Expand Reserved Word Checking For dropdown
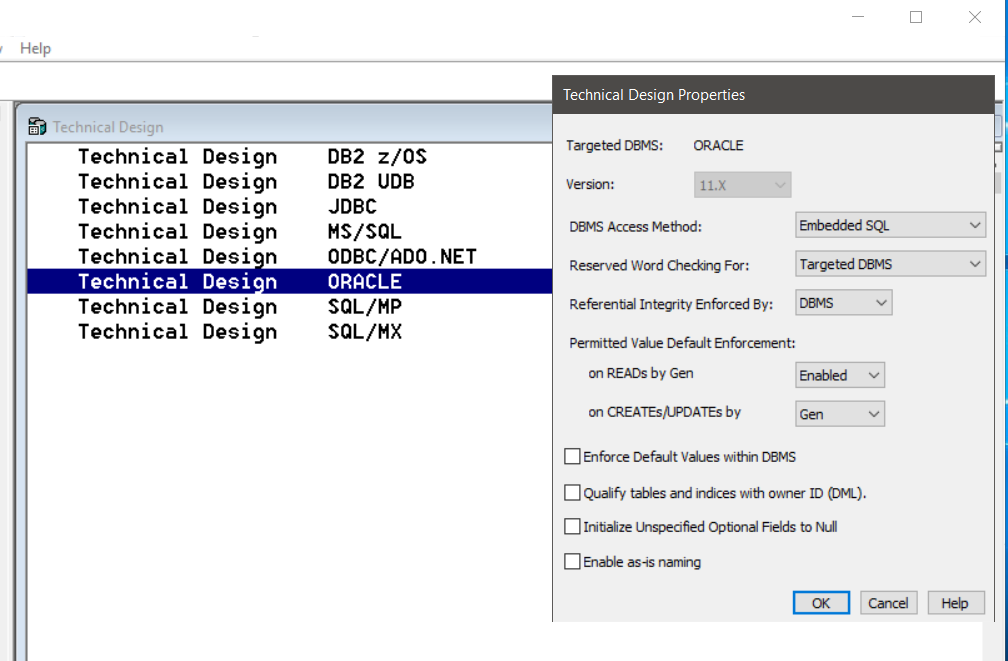Viewport: 1008px width, 661px height. click(x=890, y=265)
